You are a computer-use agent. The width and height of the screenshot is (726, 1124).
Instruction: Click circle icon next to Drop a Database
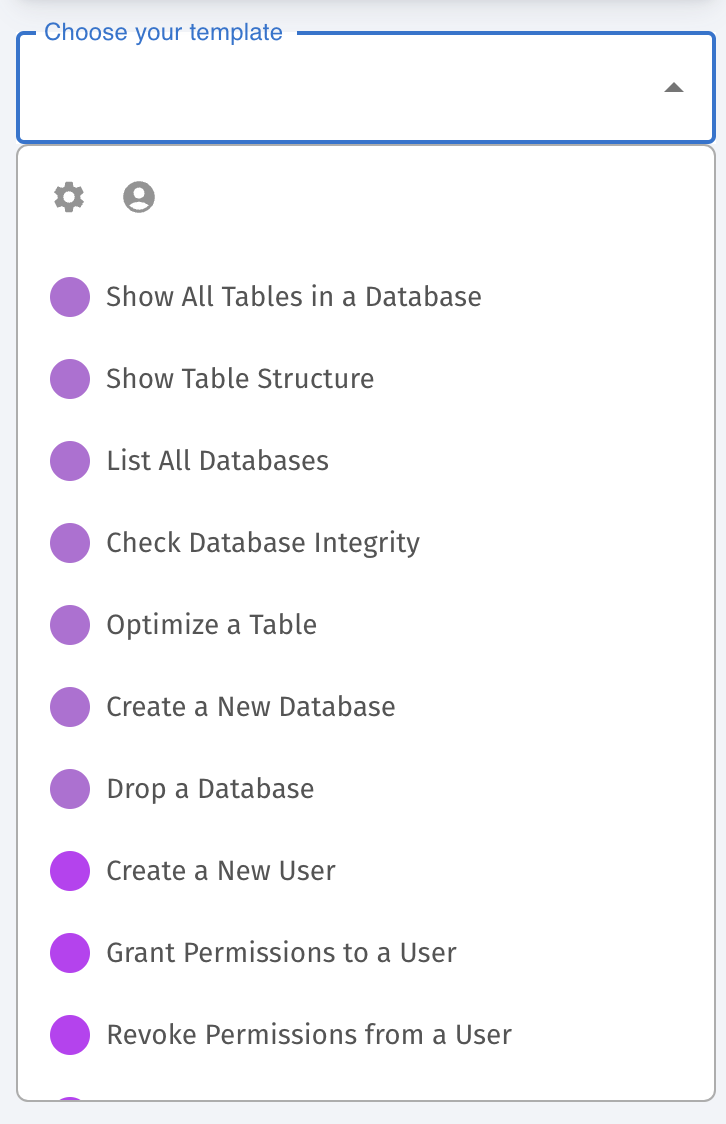(70, 789)
